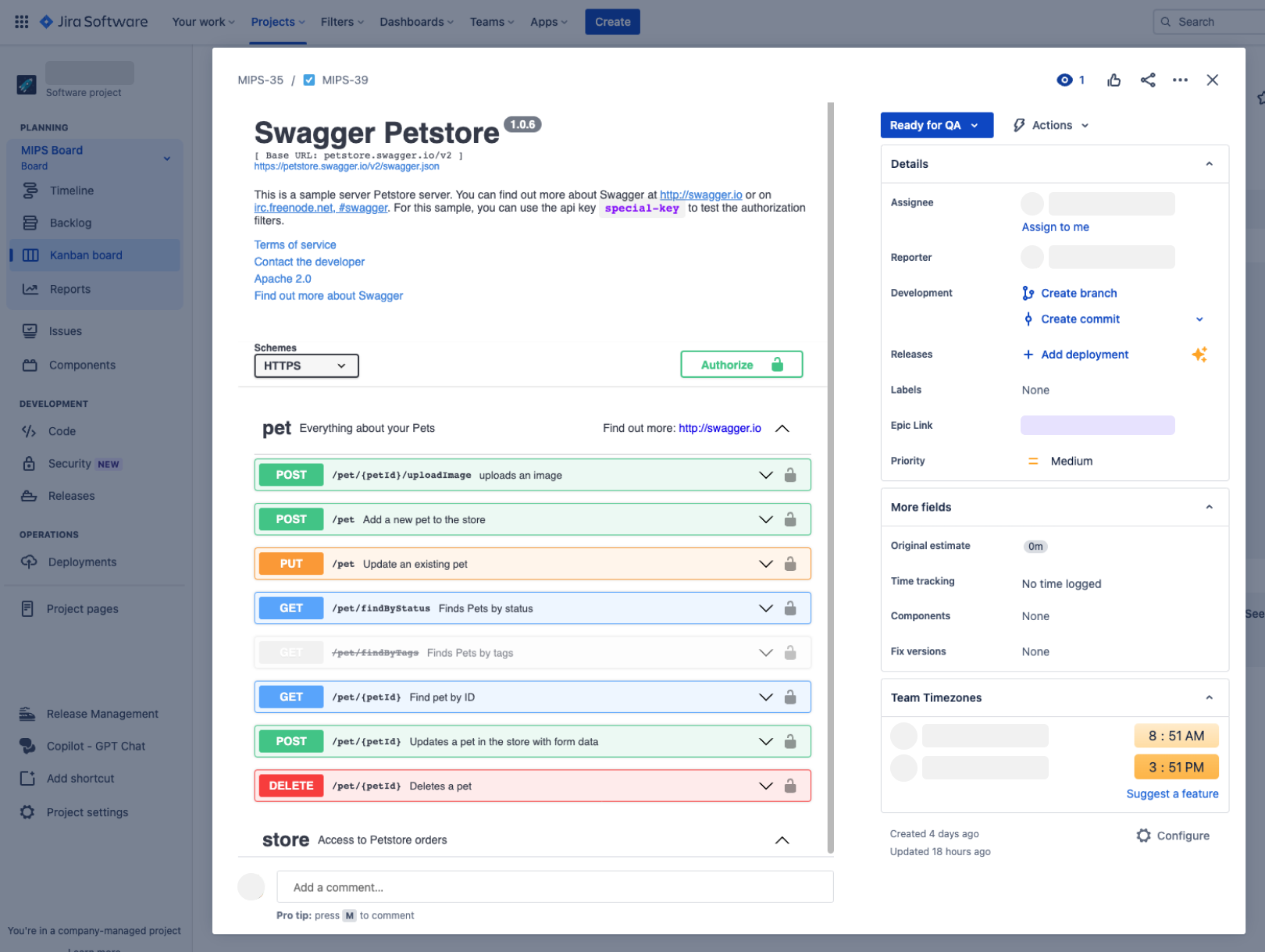Open the Teams menu
The width and height of the screenshot is (1265, 952).
tap(492, 22)
